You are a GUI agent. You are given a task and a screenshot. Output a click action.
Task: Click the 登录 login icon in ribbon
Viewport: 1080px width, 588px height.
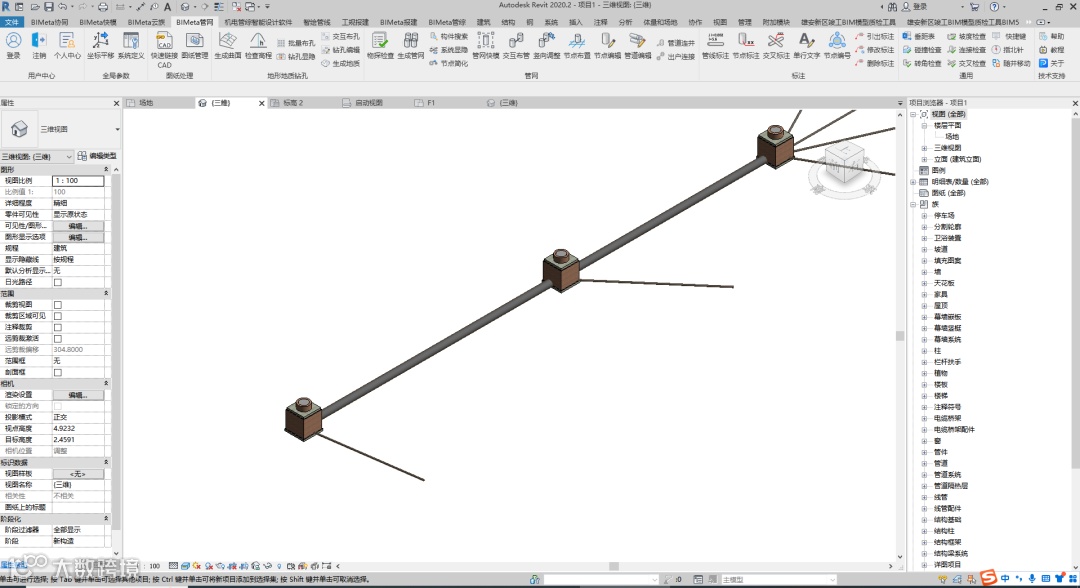coord(13,45)
